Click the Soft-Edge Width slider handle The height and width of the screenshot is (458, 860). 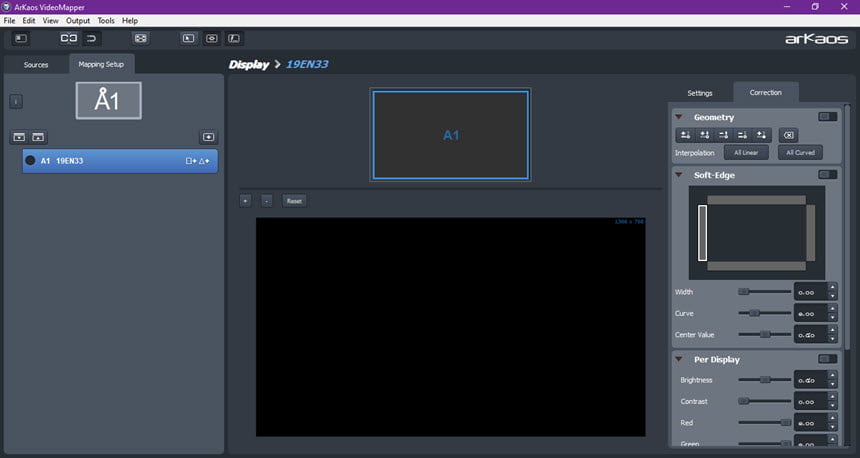[x=744, y=292]
